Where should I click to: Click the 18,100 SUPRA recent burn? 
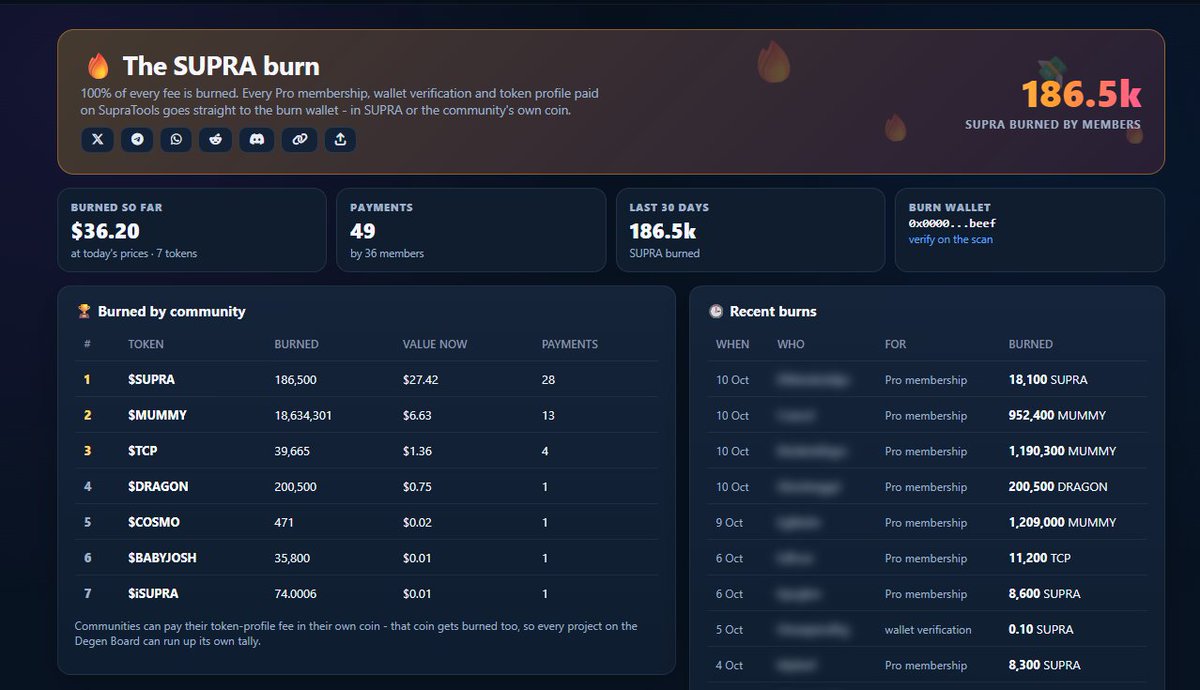click(1048, 380)
